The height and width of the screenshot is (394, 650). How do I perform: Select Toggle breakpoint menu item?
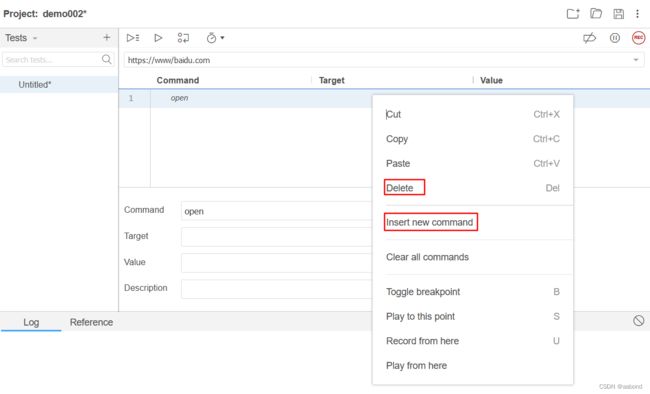tap(473, 292)
